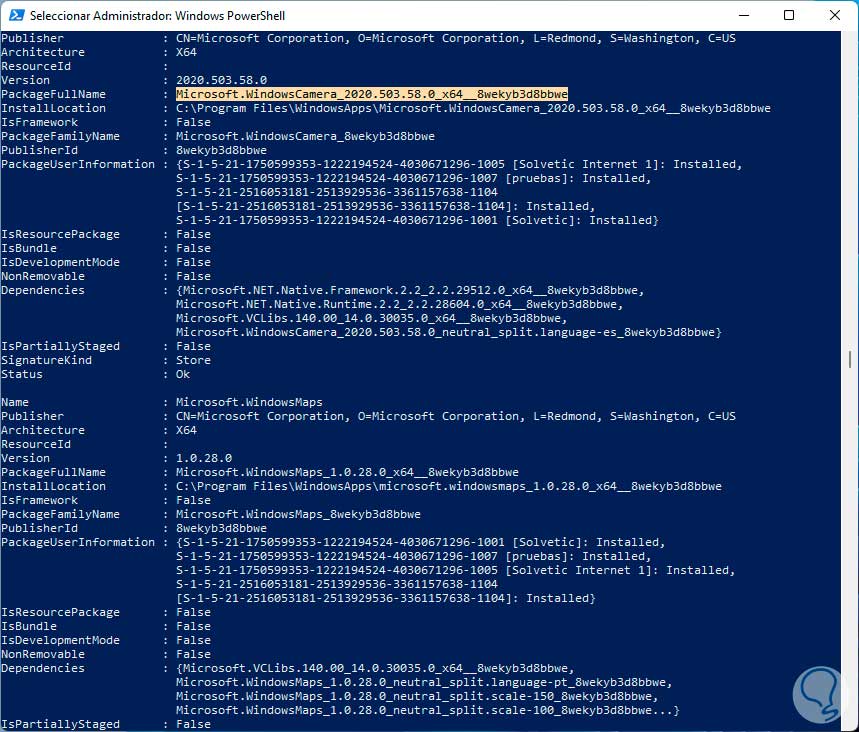Click the vertical scrollbar thumb

coord(850,359)
